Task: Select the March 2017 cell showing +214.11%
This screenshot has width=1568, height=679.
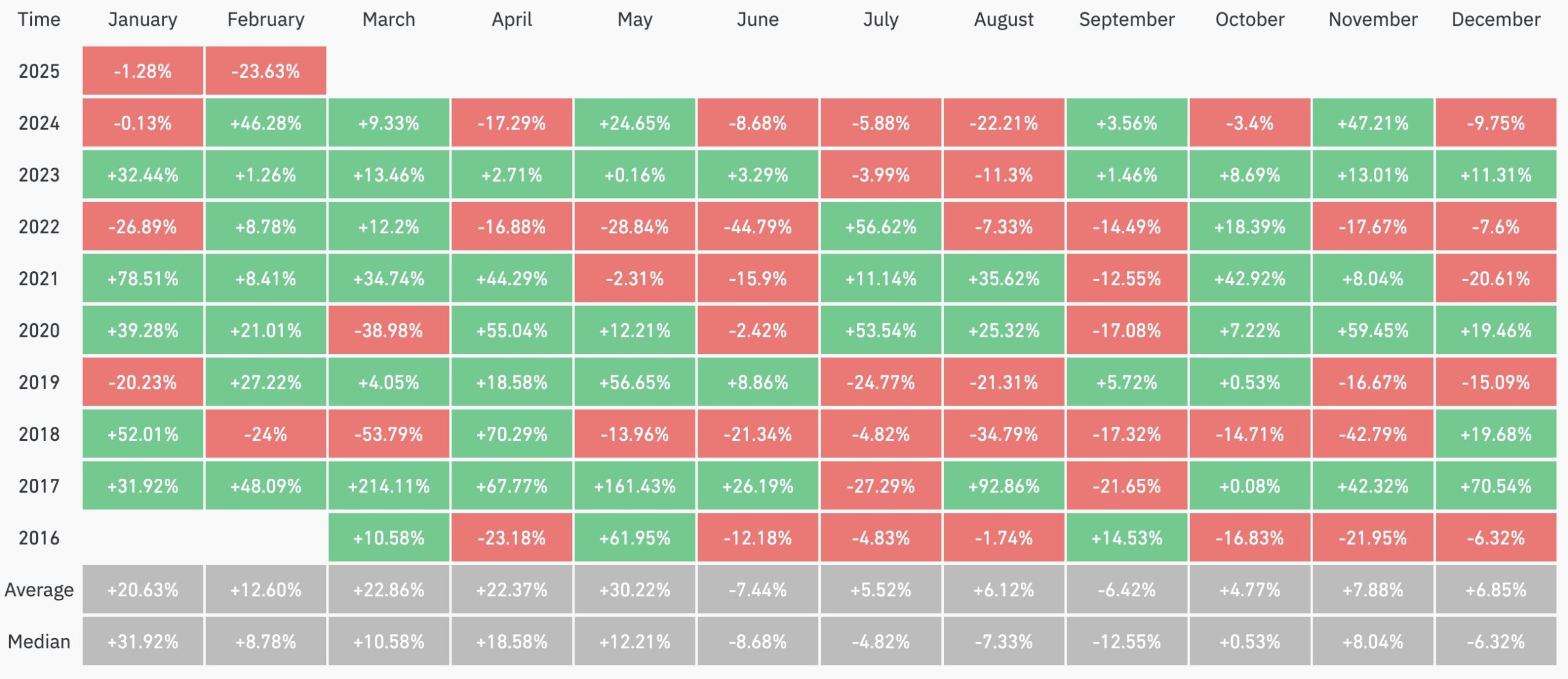Action: click(x=389, y=486)
